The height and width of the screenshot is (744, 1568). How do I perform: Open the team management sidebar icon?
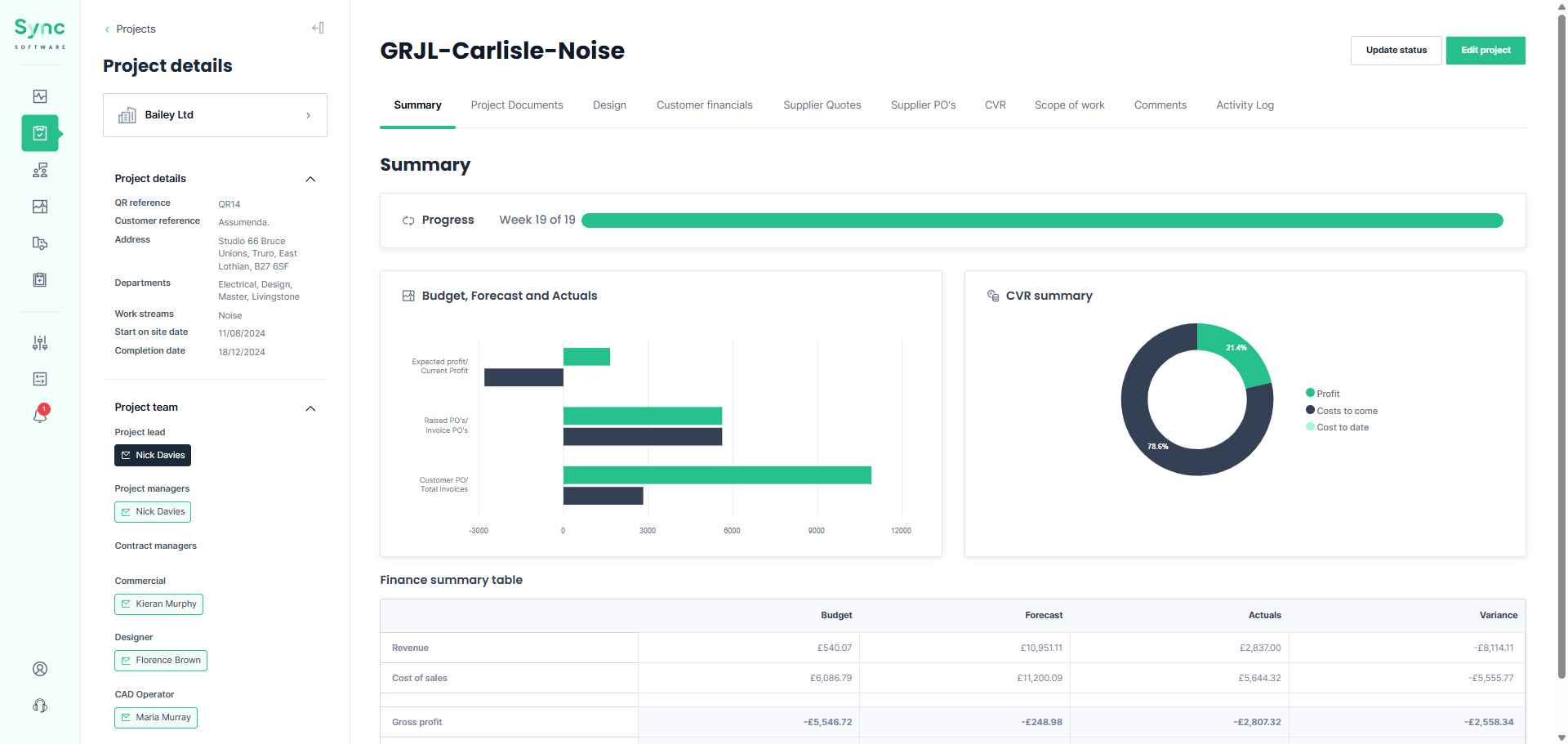tap(39, 170)
